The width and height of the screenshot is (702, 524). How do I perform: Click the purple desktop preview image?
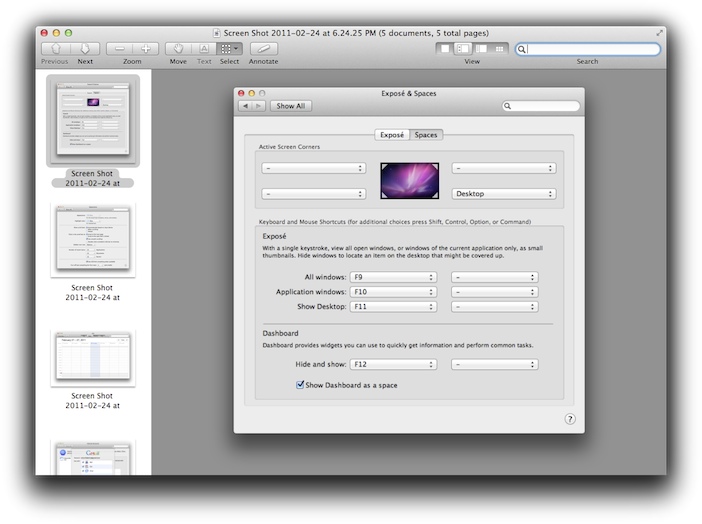tap(410, 181)
